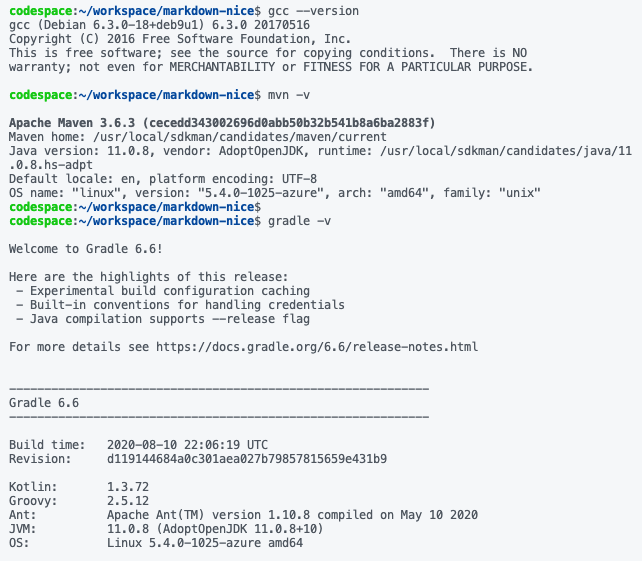Click the mvn -v command text
This screenshot has width=642, height=561.
(x=289, y=95)
